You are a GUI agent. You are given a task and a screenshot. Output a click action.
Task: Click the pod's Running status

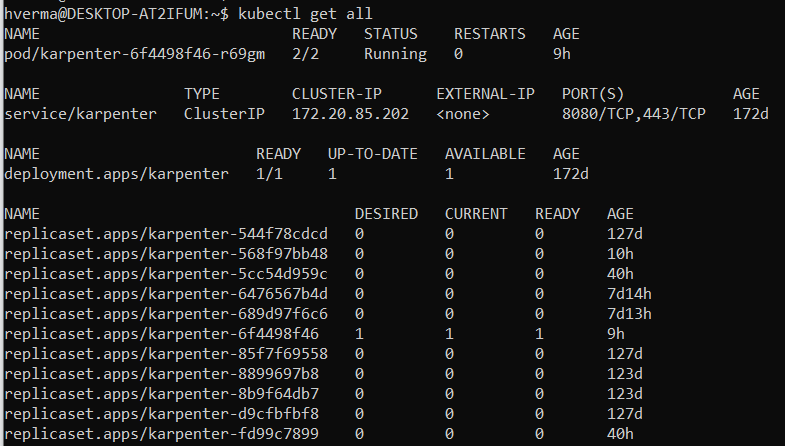coord(396,54)
